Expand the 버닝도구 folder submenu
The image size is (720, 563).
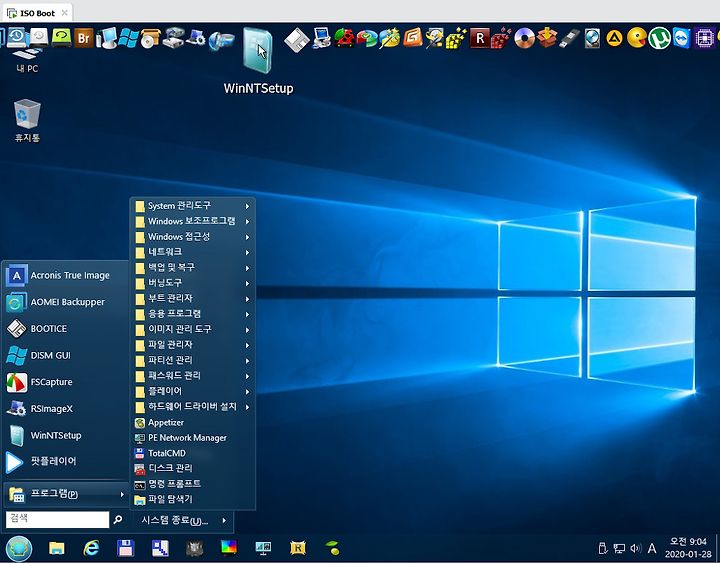193,283
